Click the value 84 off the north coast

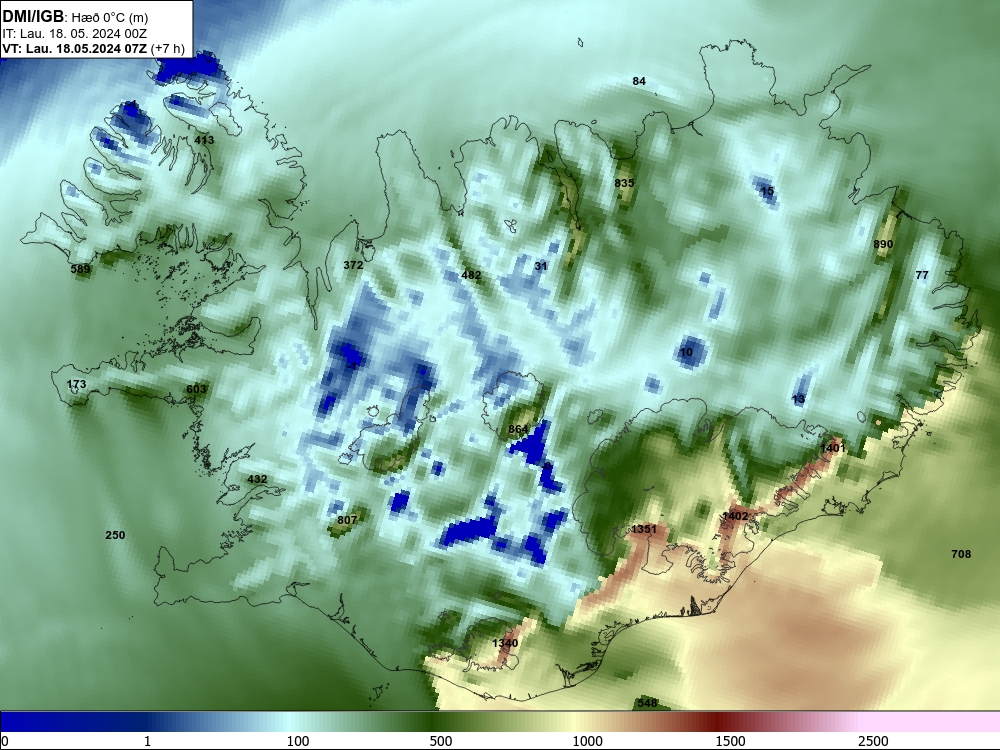pyautogui.click(x=639, y=81)
